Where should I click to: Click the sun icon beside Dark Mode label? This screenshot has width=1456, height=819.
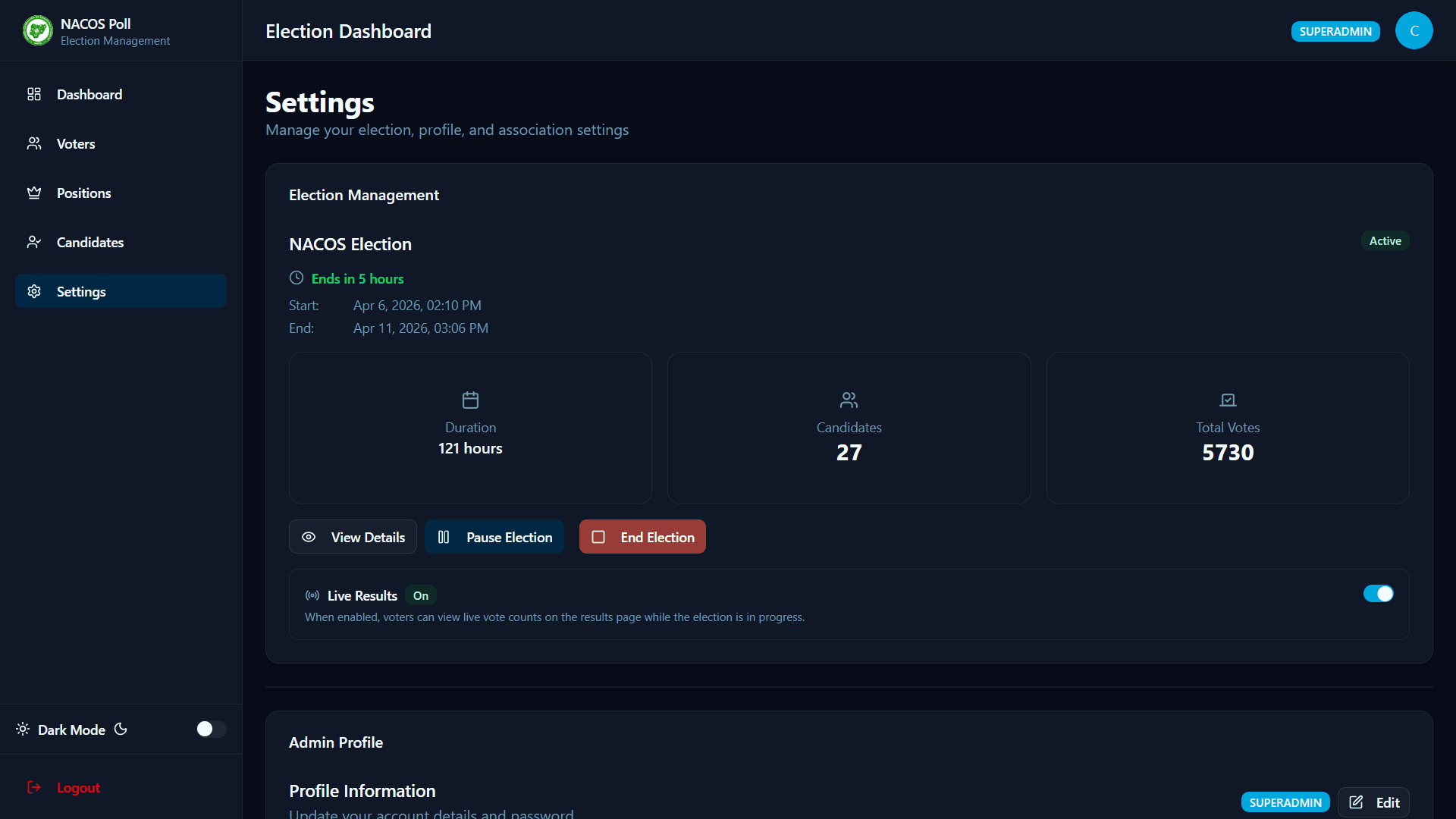23,729
